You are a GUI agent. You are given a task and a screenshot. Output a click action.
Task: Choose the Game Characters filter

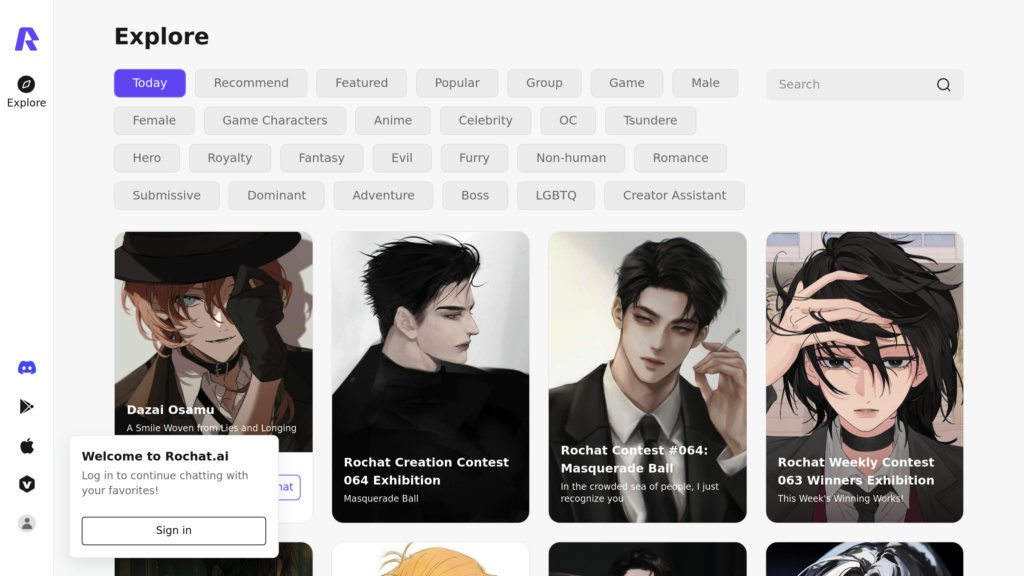[x=275, y=120]
